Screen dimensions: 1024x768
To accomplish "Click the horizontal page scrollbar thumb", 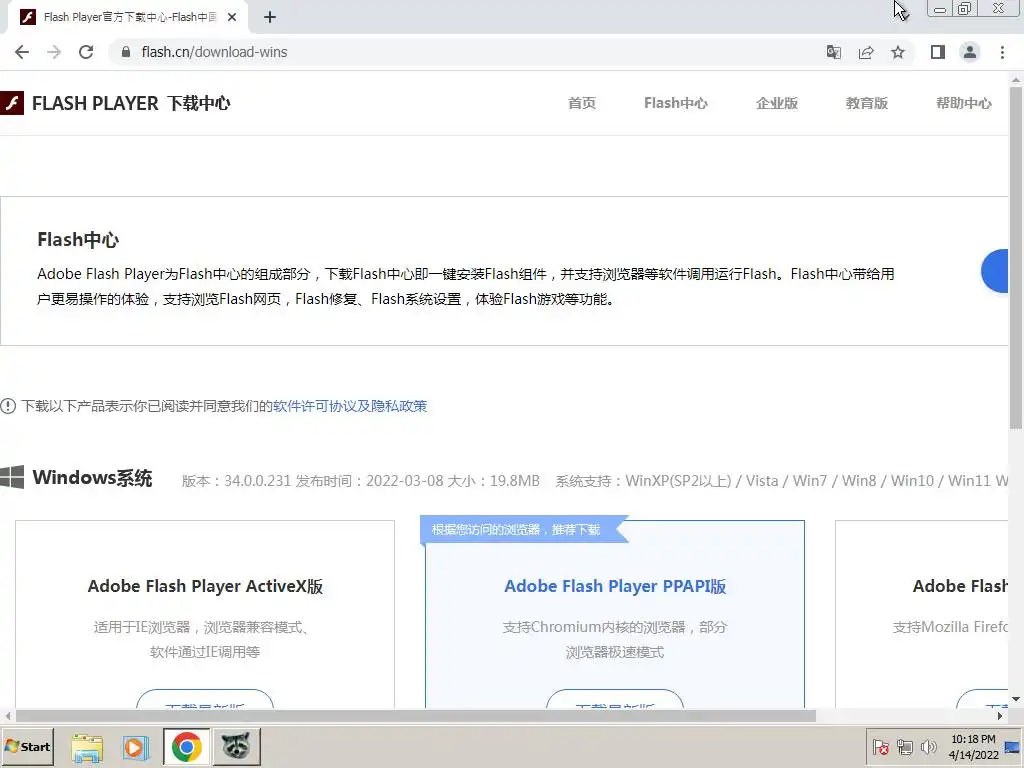I will 415,716.
